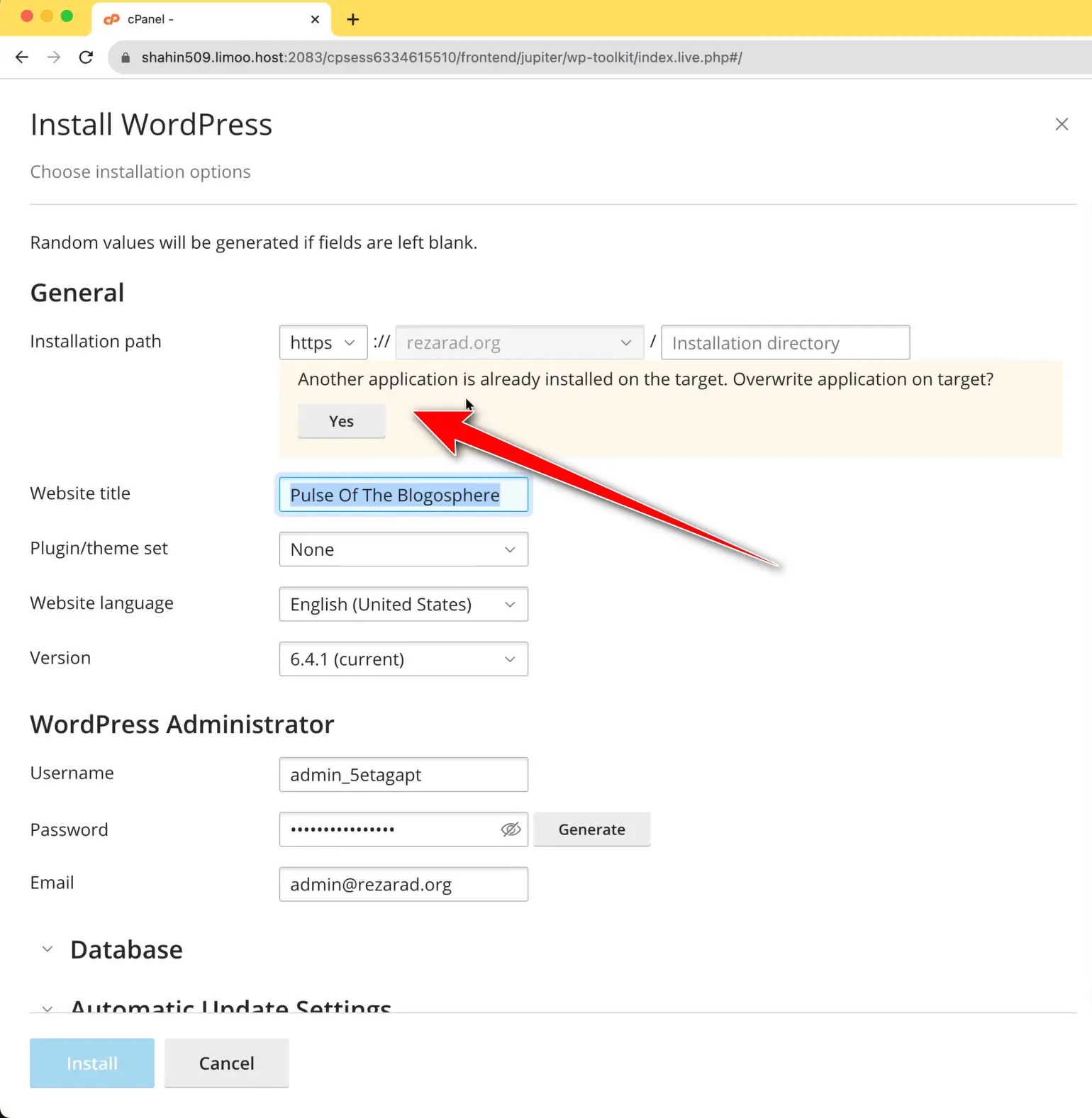Click the Generate password button
This screenshot has width=1092, height=1118.
591,829
